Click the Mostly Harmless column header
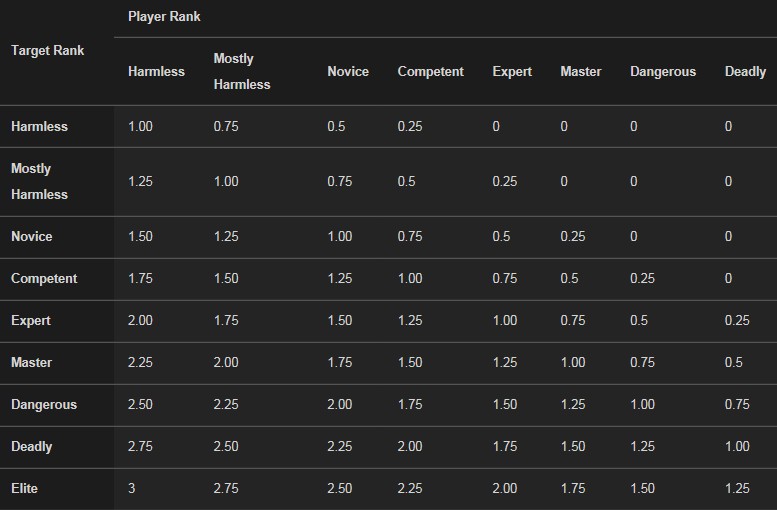Screen dimensions: 777x510 tap(242, 71)
